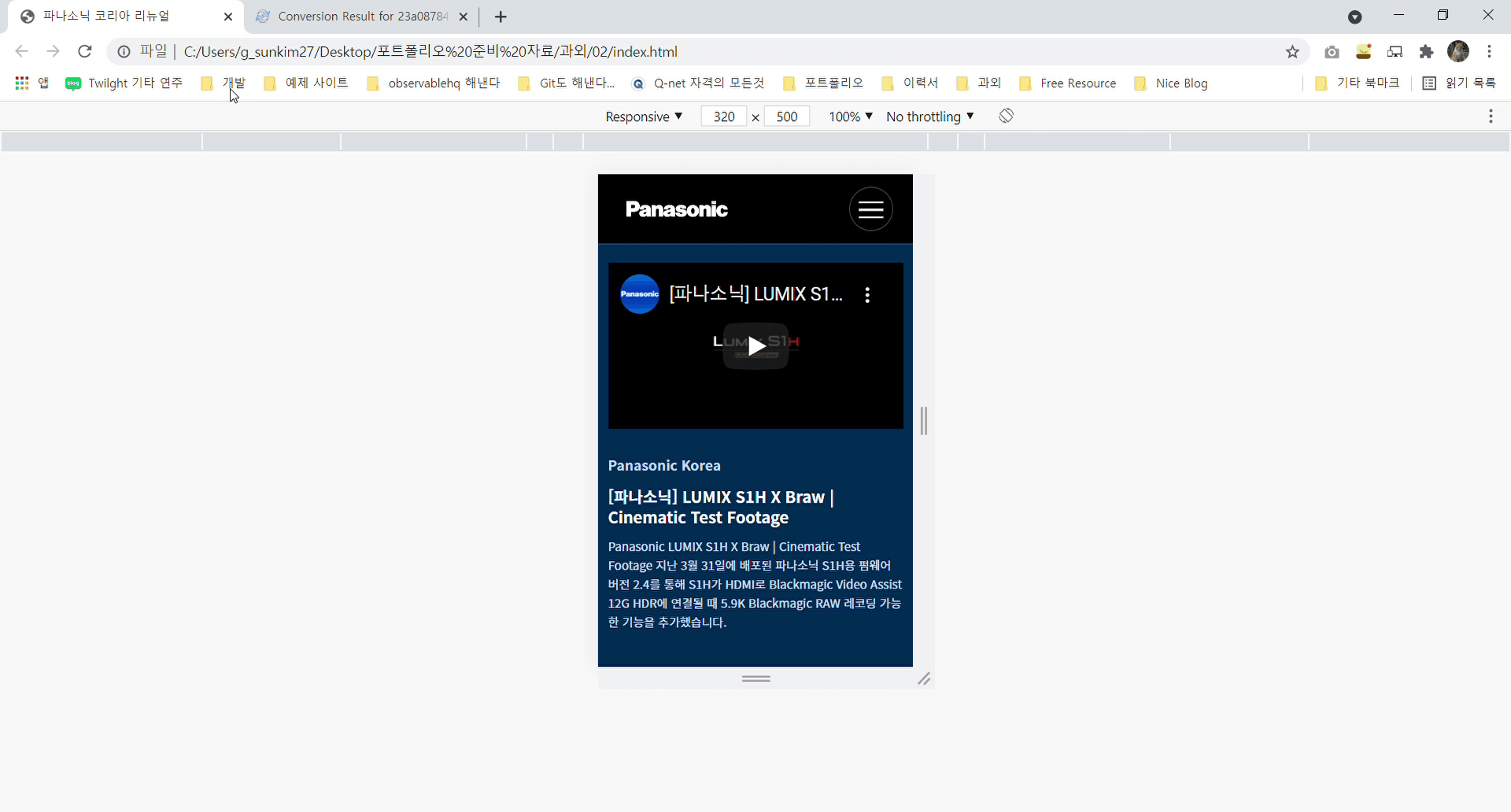Open the Q-net 자격의 모든것 bookmark

(x=699, y=83)
